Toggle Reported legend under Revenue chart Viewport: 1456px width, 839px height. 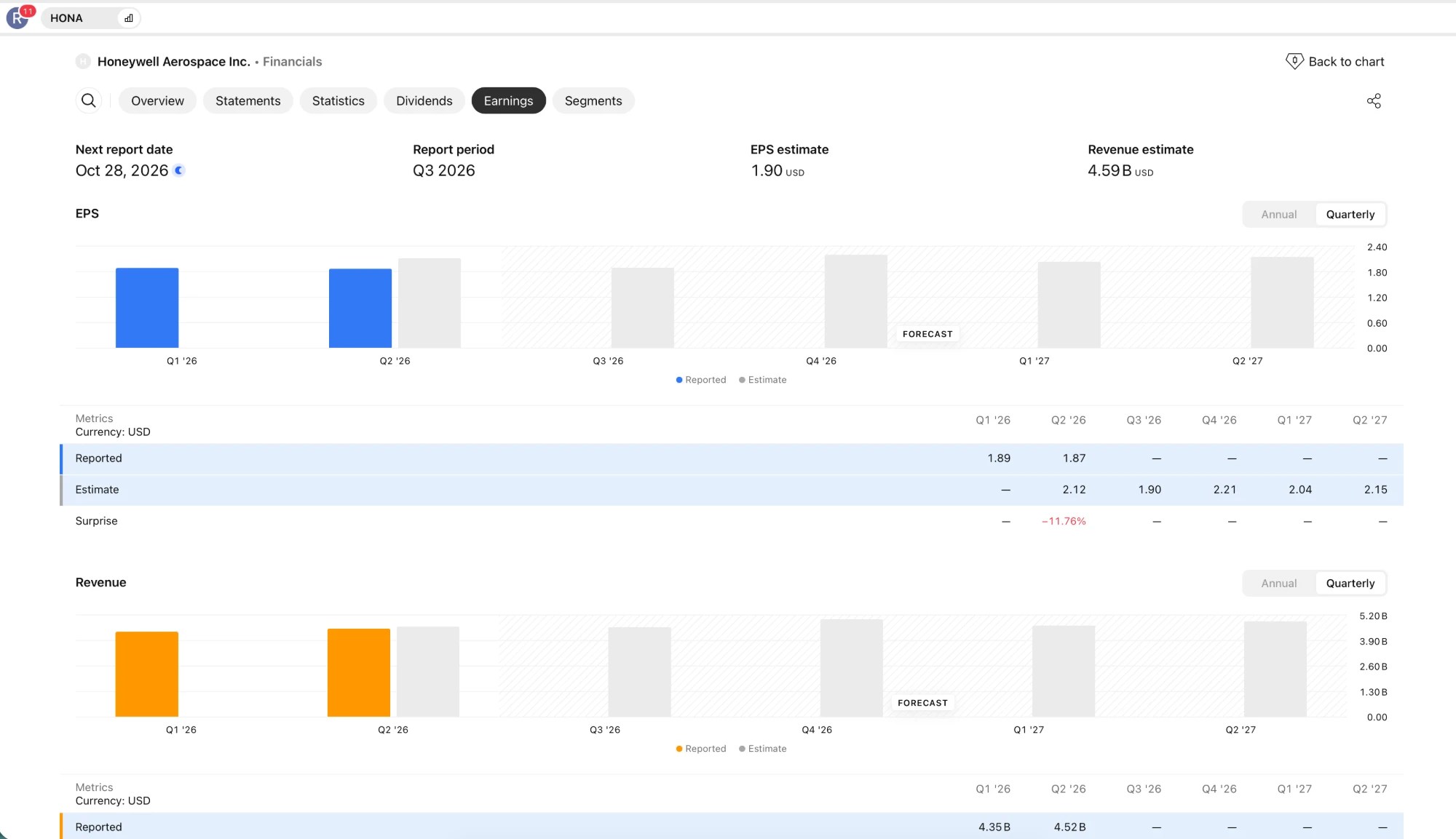[x=701, y=749]
